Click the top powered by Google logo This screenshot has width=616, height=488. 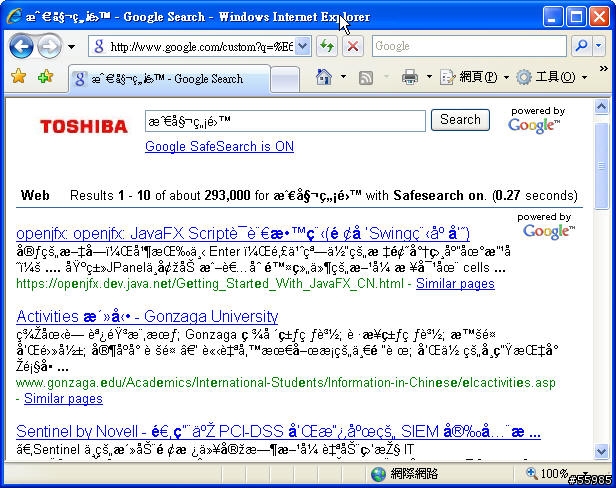(x=534, y=125)
